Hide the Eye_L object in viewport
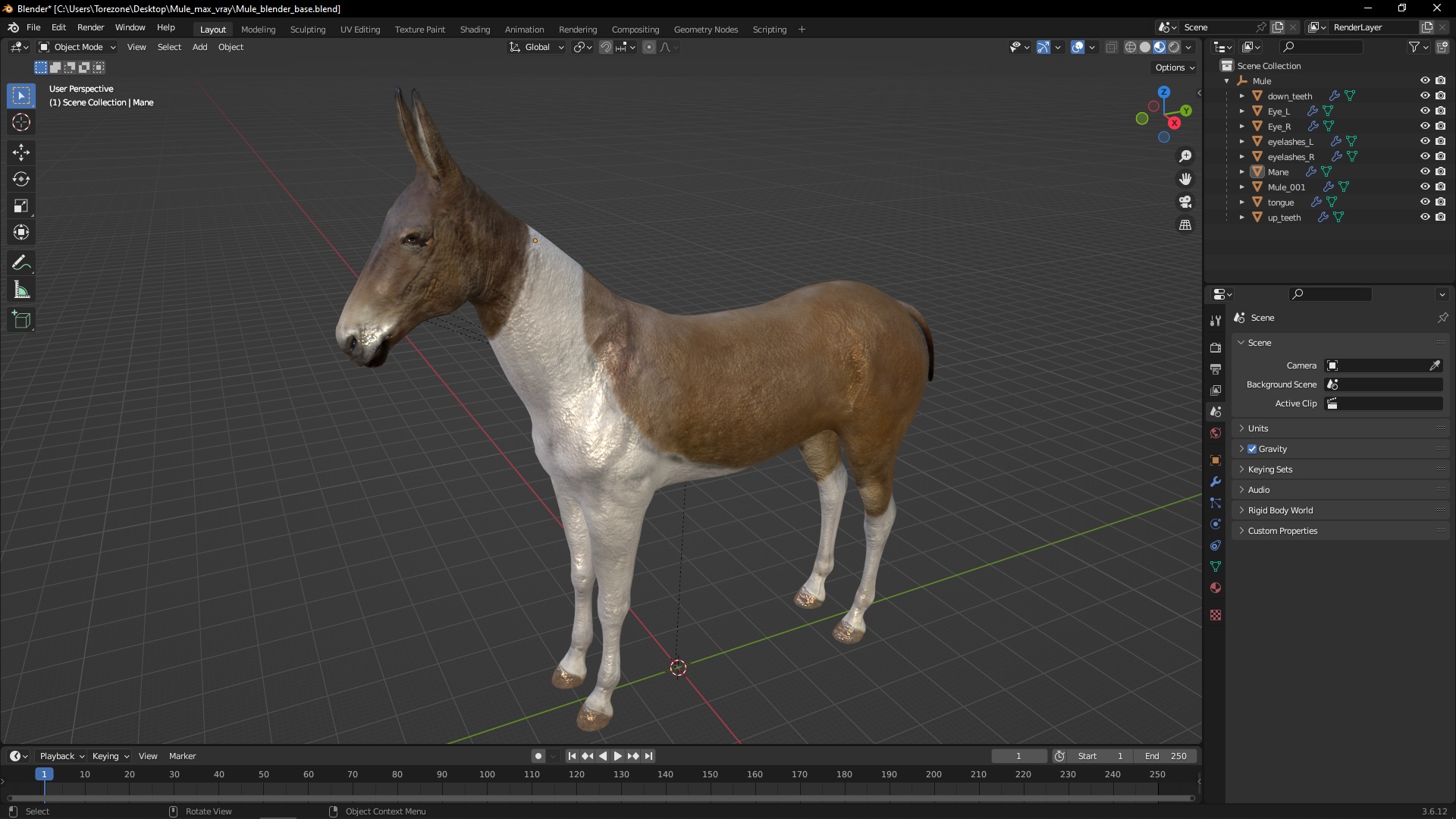1456x819 pixels. coord(1425,111)
